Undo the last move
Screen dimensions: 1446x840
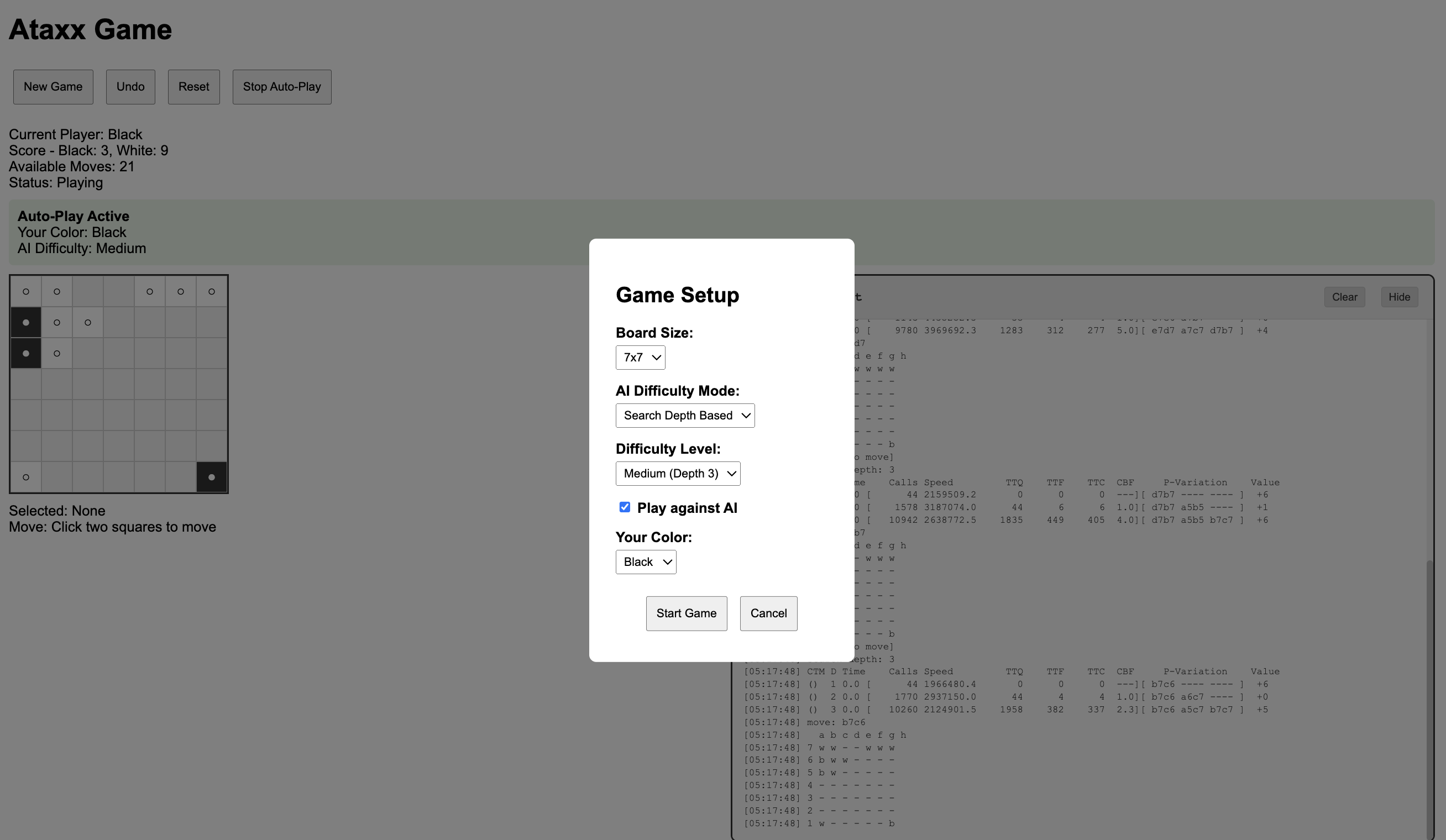(x=130, y=87)
